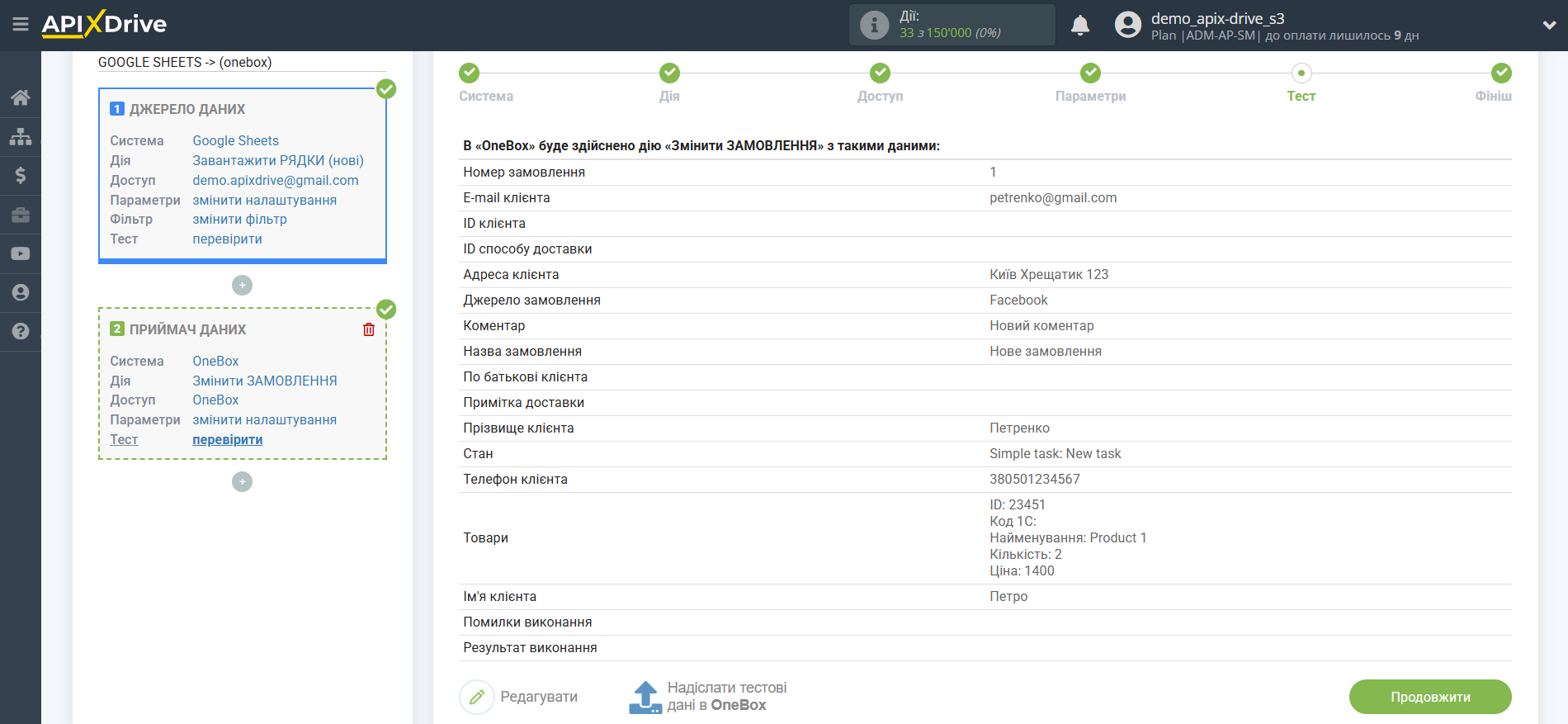Screen dimensions: 1568x724
Task: Go to the Дія step
Action: click(x=669, y=83)
